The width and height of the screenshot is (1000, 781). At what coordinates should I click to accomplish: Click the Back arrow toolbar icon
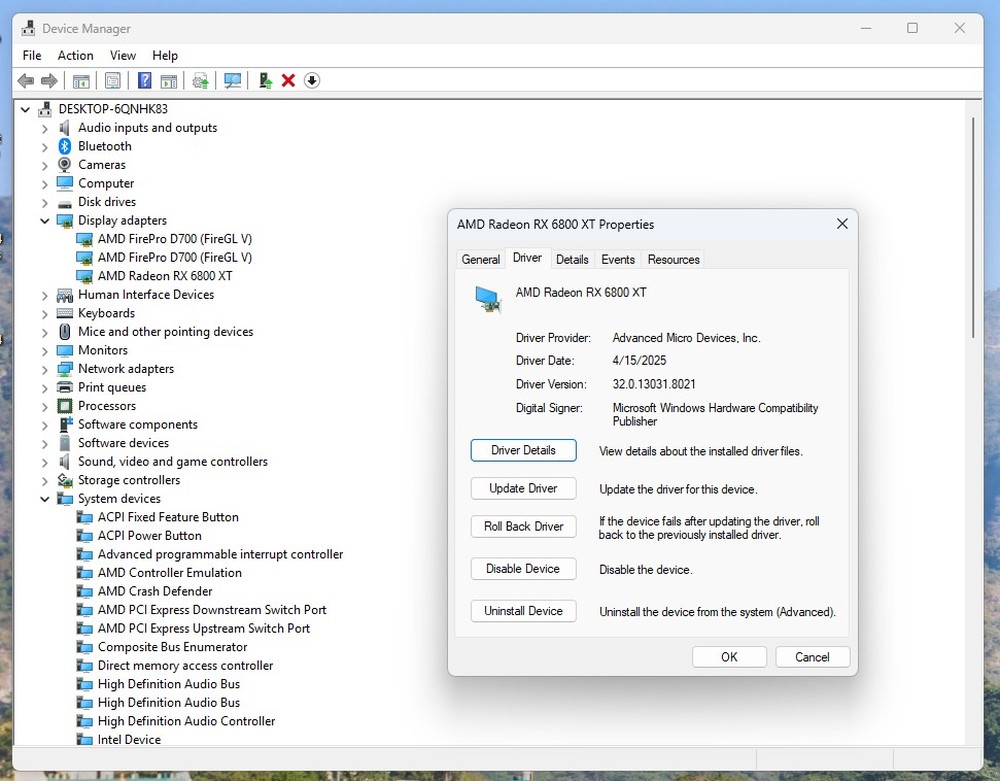[26, 81]
